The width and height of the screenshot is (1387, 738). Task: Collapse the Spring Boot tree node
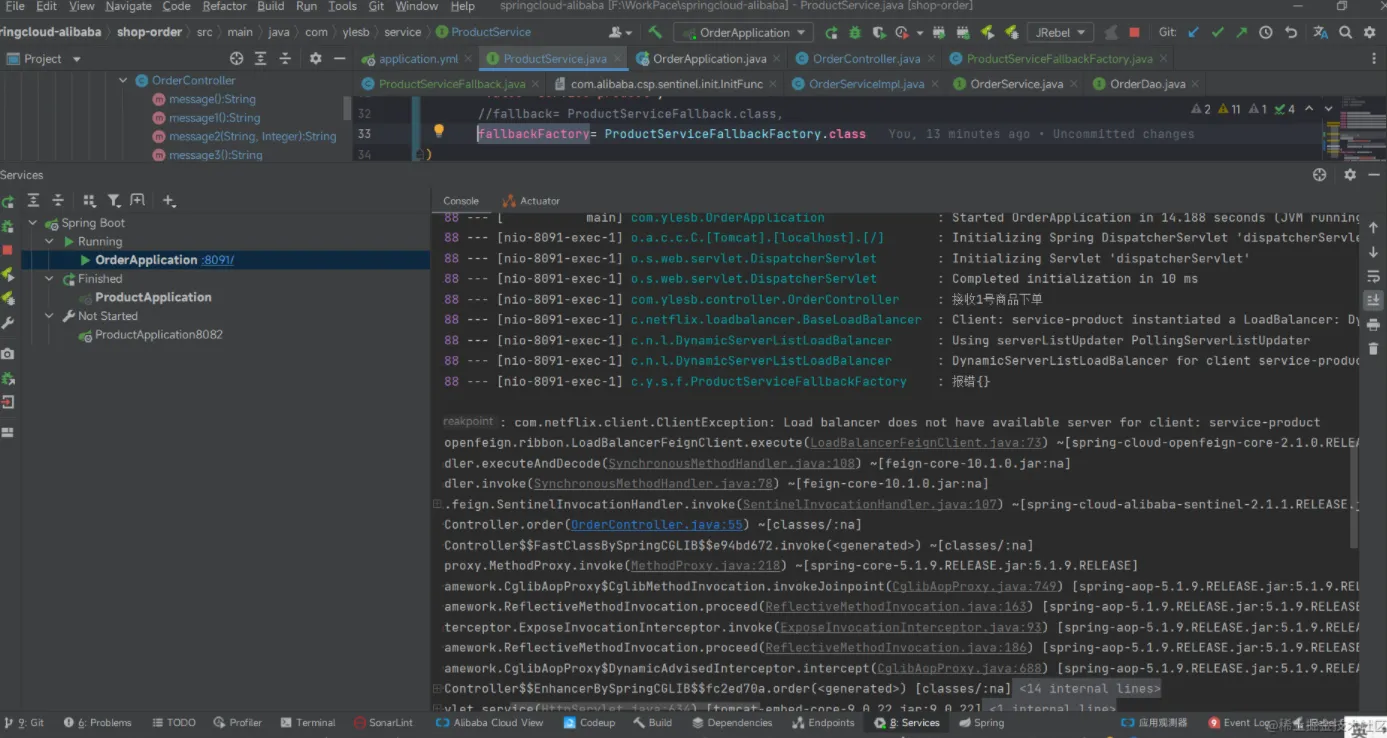tap(33, 223)
